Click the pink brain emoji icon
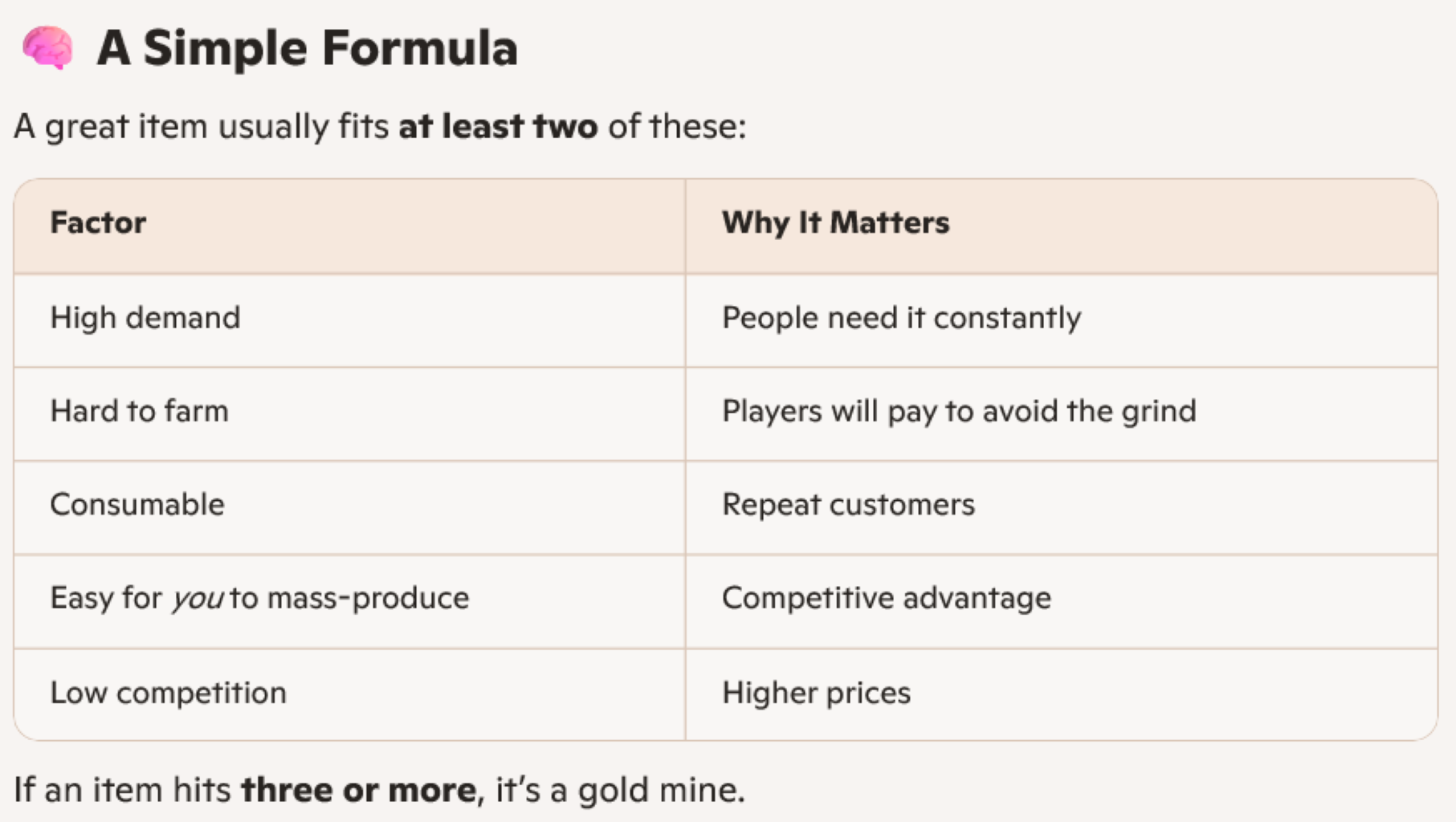 [48, 47]
